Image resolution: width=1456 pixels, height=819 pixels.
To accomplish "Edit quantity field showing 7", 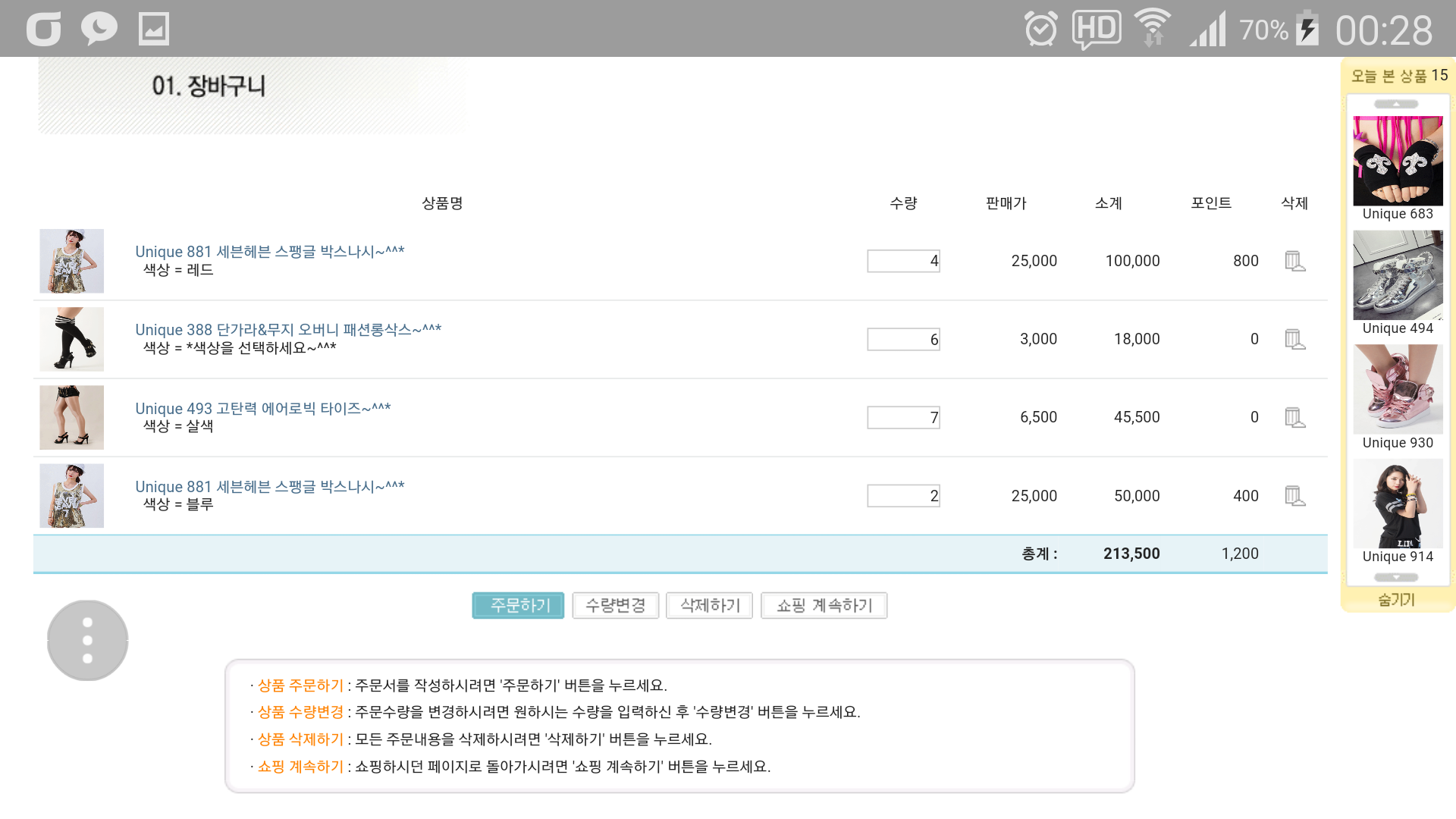I will pyautogui.click(x=904, y=418).
